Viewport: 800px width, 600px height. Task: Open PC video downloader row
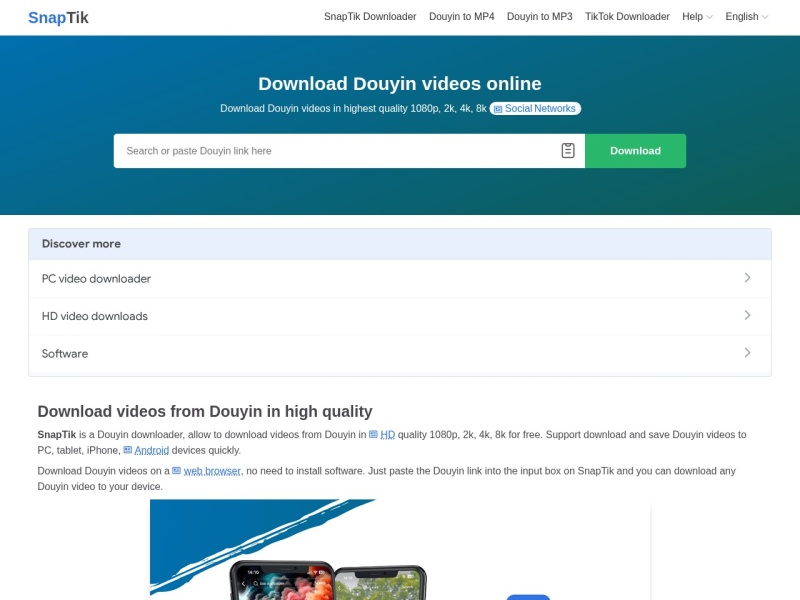[399, 279]
